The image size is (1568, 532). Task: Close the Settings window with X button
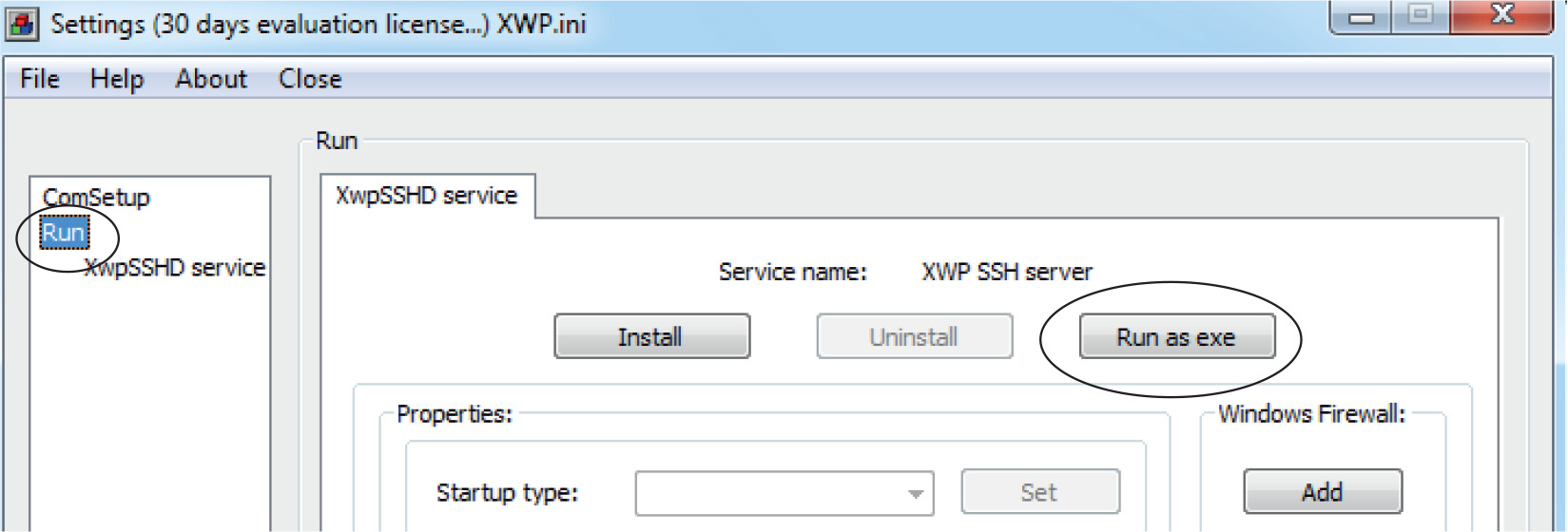(1501, 15)
